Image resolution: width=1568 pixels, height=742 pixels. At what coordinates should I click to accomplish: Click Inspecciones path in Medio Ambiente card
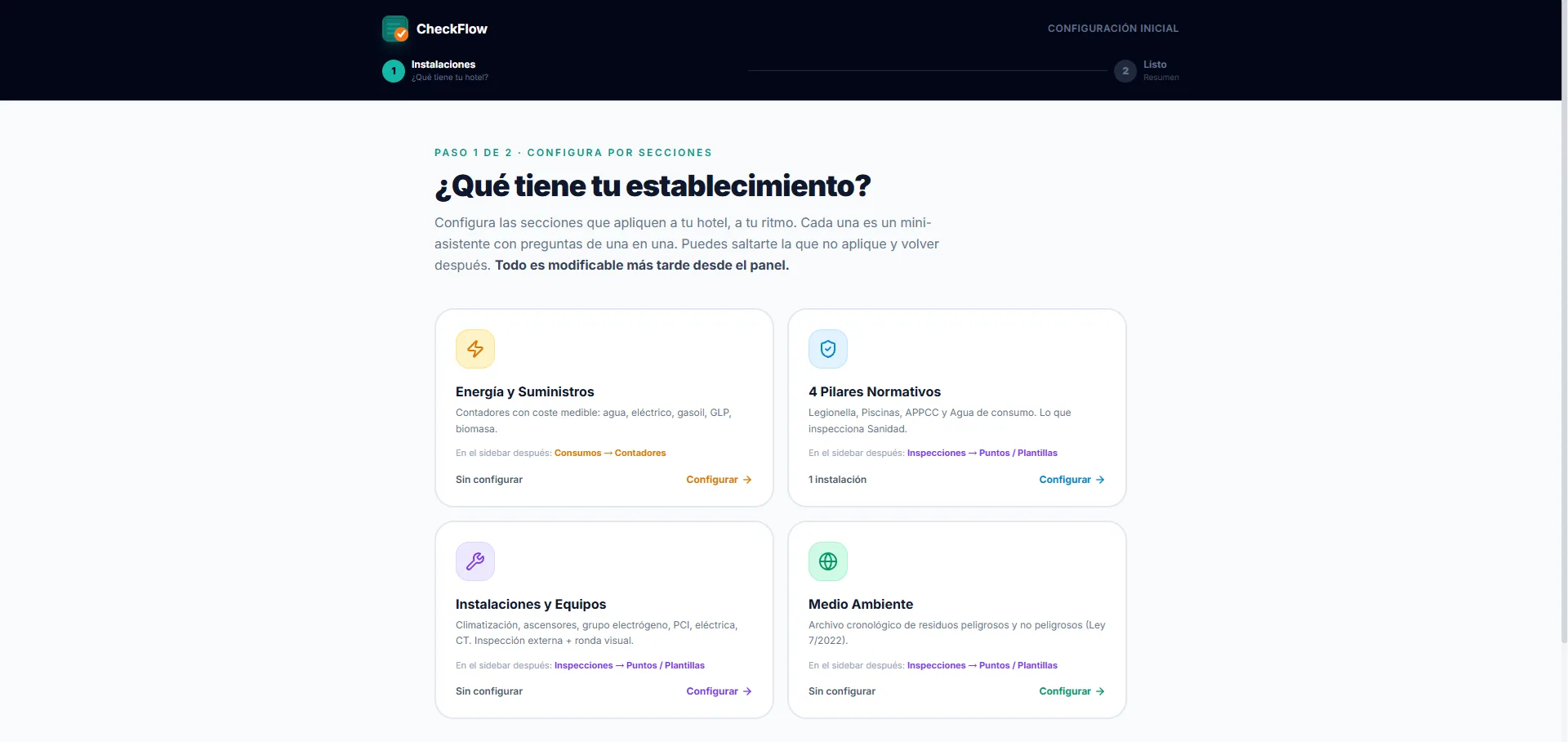(982, 665)
